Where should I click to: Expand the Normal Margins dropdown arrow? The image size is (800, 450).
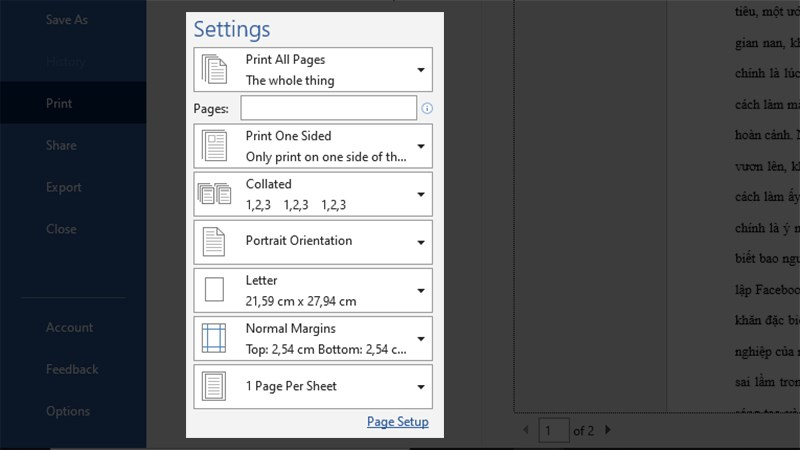point(421,338)
